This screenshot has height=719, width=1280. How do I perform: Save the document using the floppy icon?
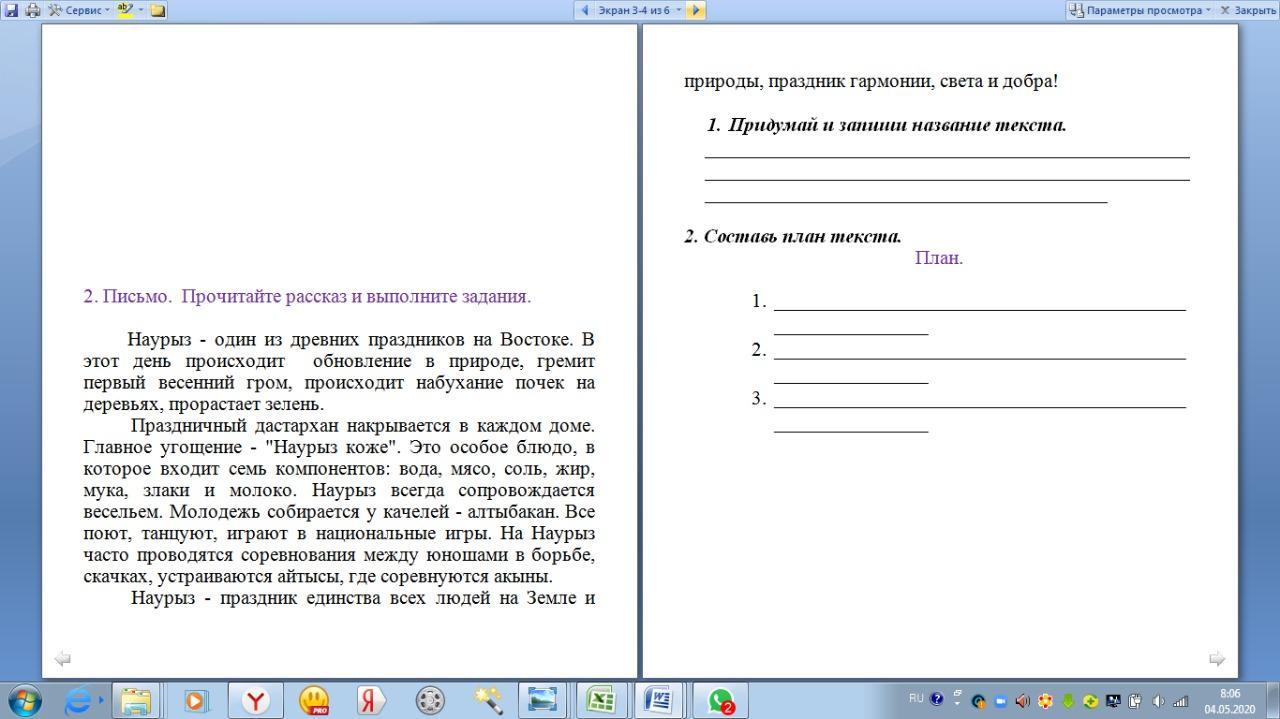(x=11, y=10)
